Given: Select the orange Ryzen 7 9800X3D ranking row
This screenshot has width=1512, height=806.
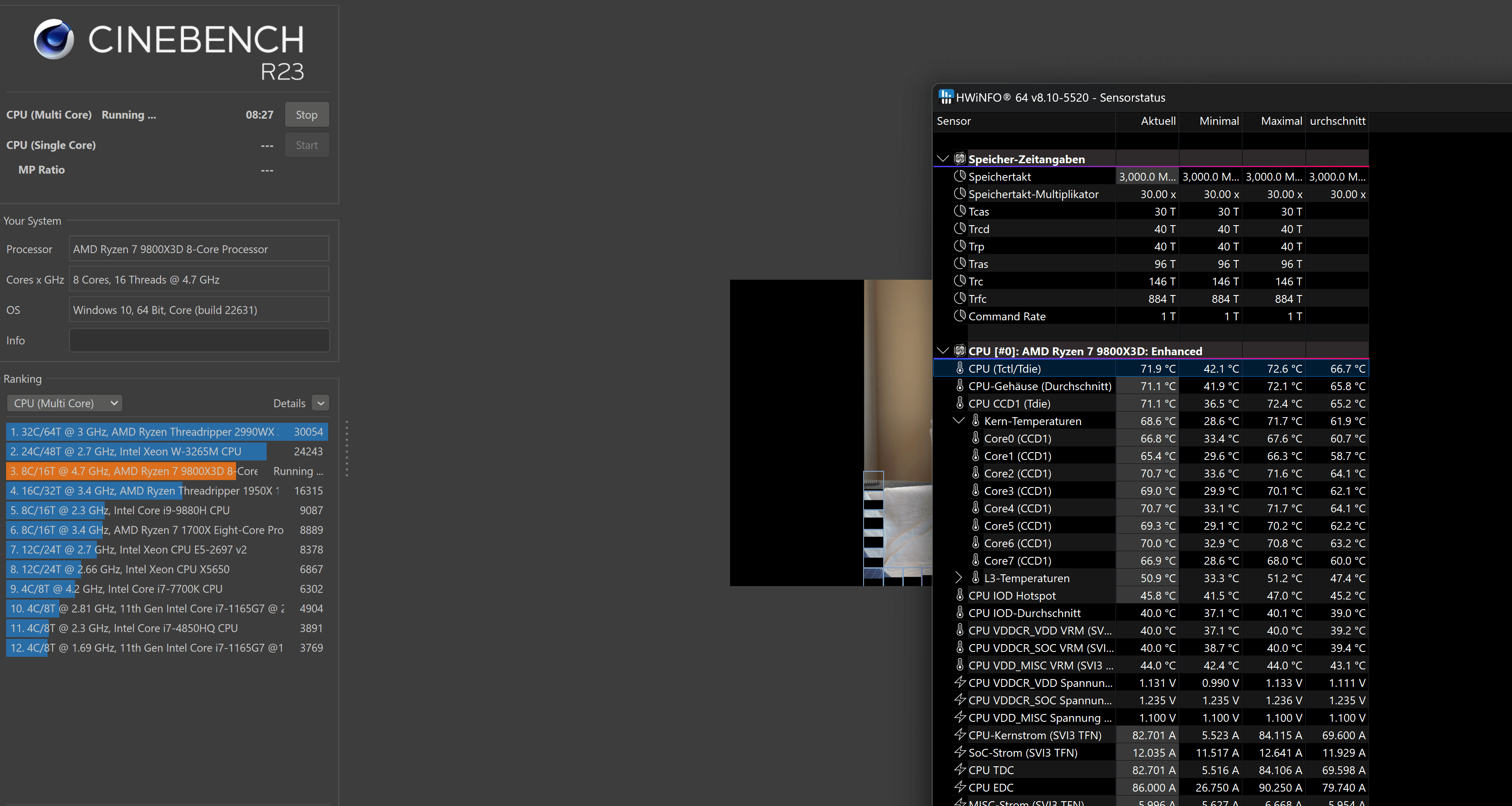Looking at the screenshot, I should click(167, 471).
